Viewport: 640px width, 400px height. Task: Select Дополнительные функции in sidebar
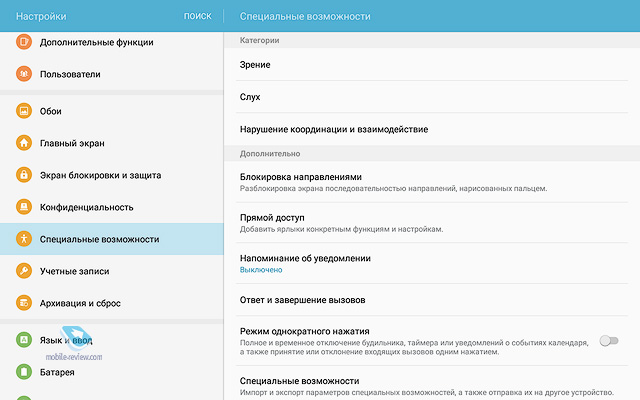click(x=98, y=43)
